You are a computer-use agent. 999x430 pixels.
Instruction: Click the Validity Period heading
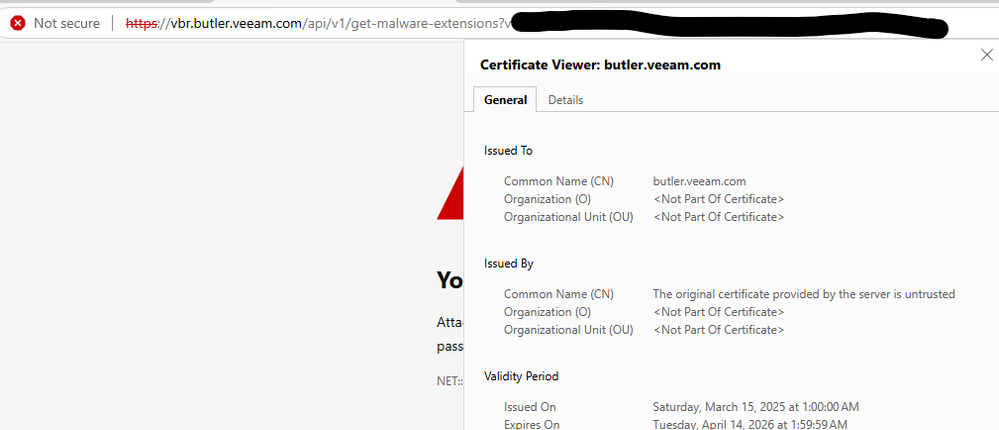point(521,376)
